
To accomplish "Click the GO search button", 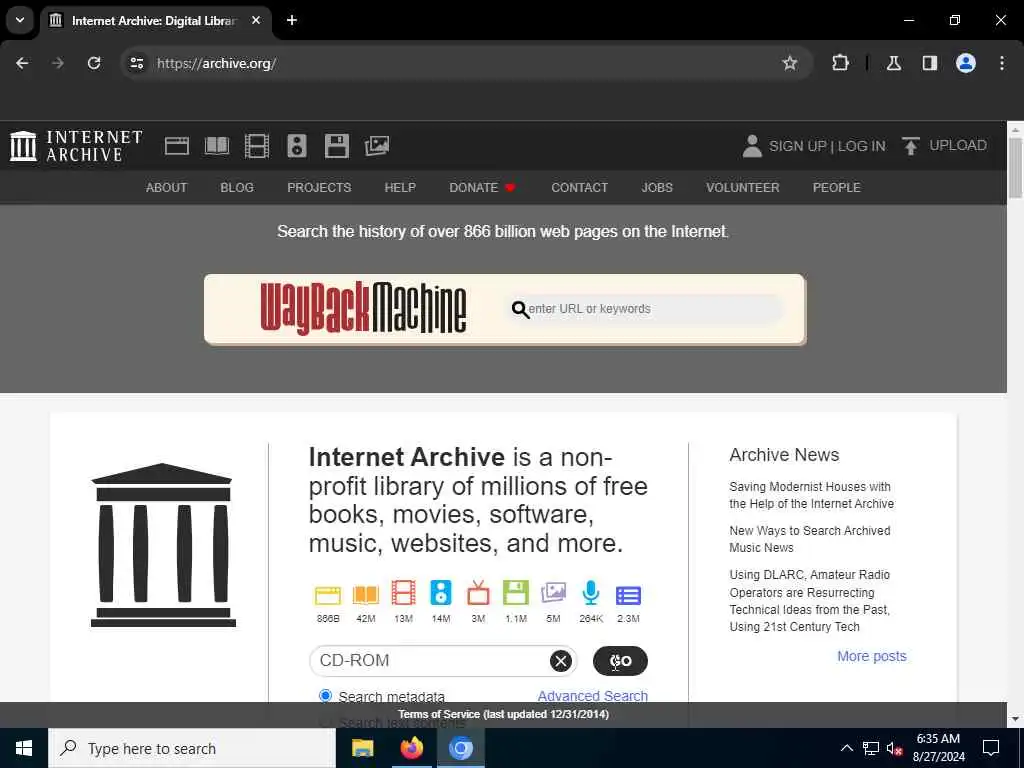I will coord(620,661).
